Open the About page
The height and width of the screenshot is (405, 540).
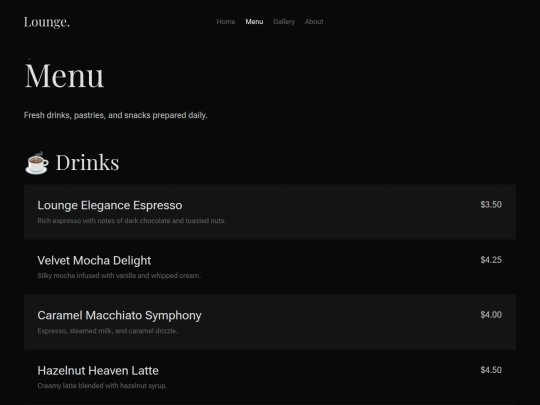[314, 22]
